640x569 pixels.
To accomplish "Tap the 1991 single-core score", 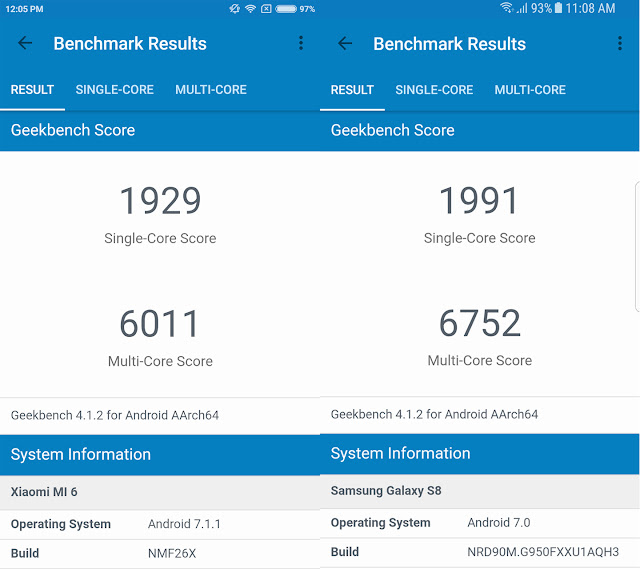I will (479, 200).
